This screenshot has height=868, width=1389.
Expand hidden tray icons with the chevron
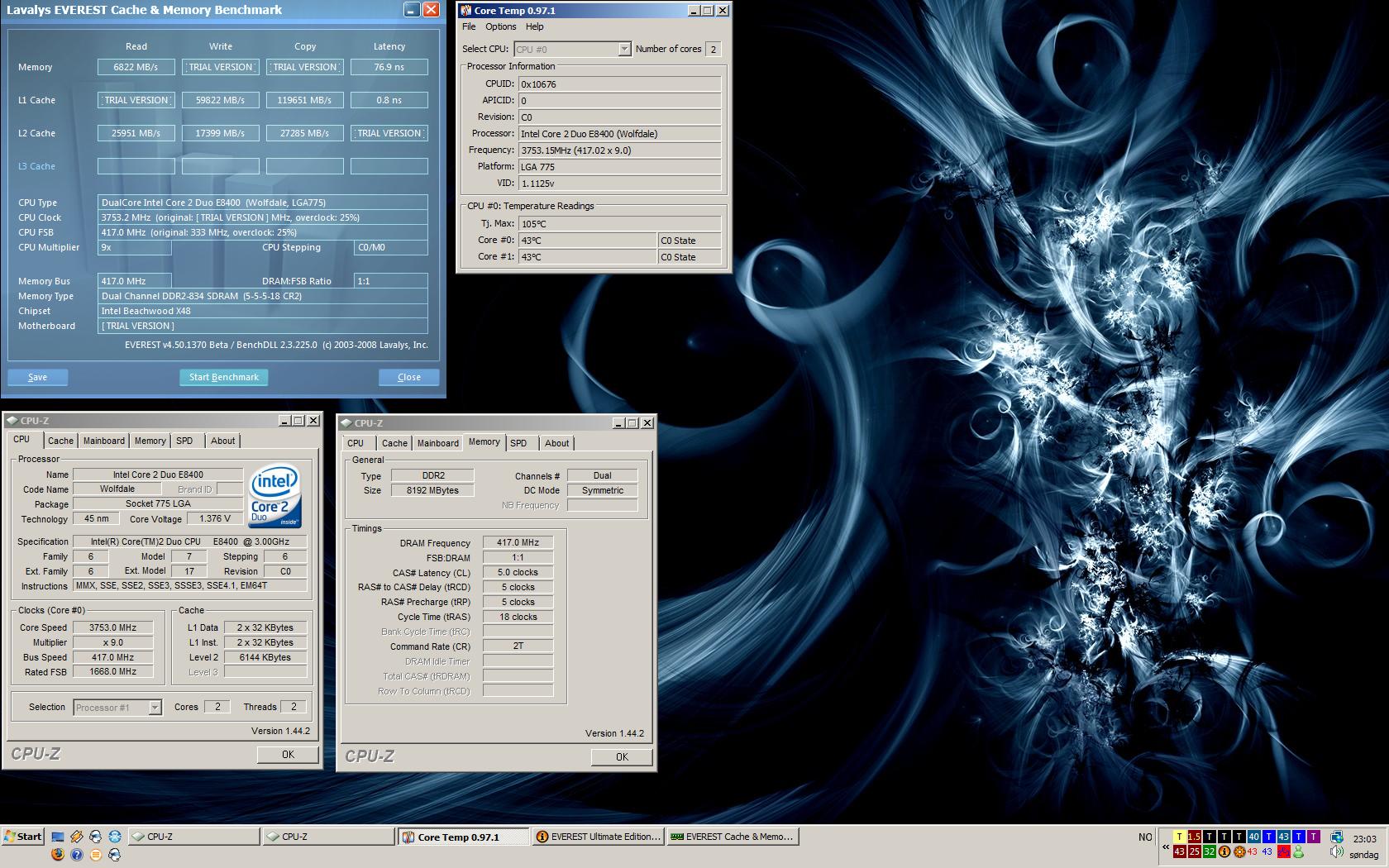(x=1166, y=847)
